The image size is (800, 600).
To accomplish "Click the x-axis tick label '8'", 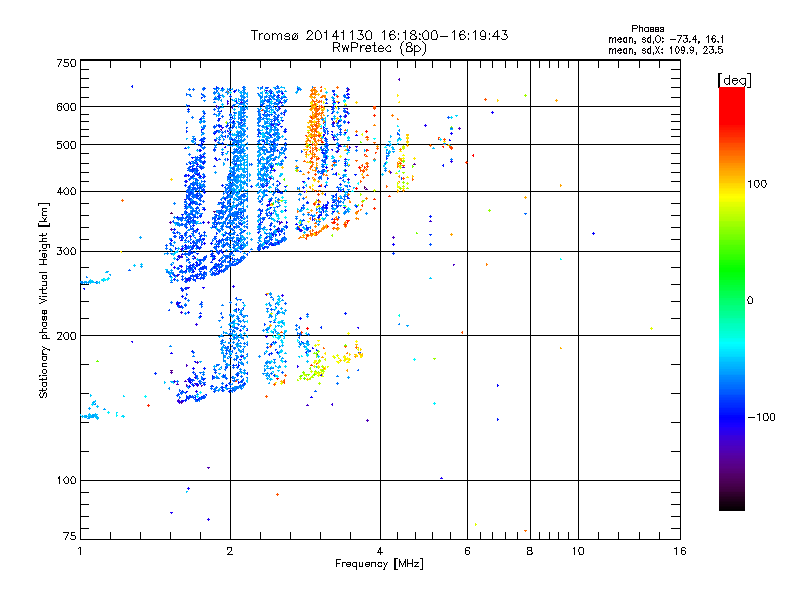I will click(x=530, y=551).
